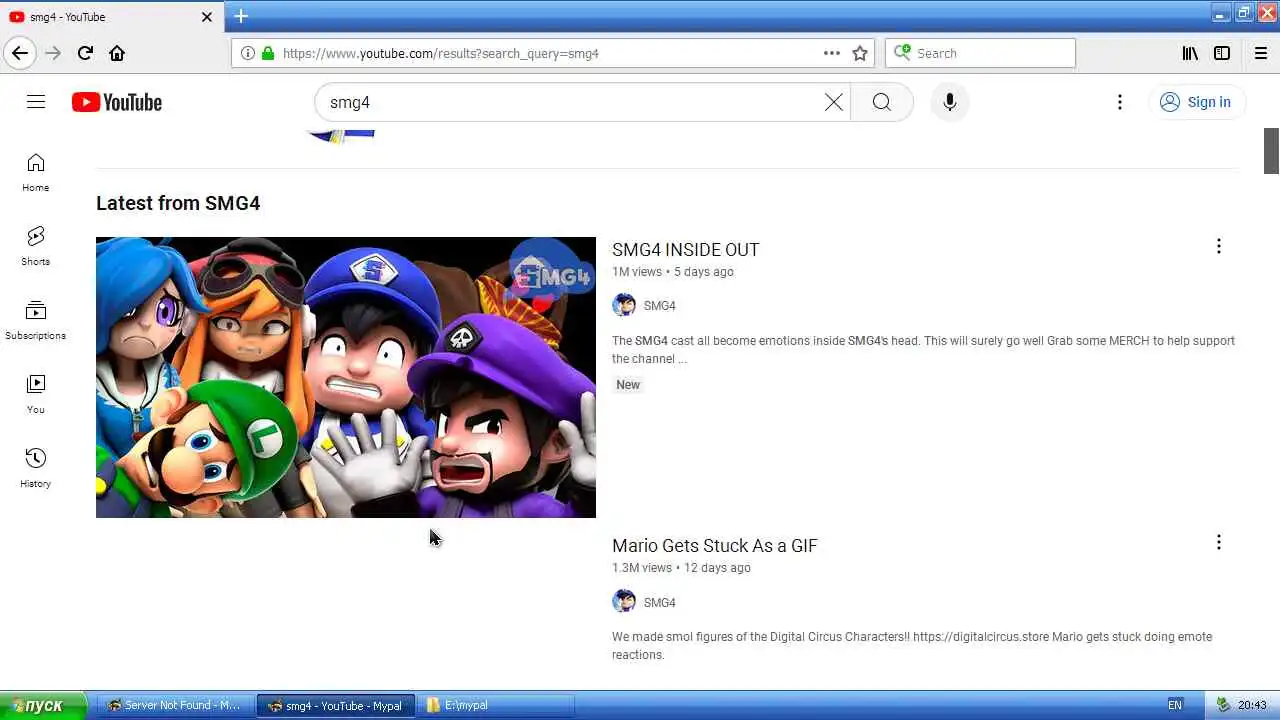Click SMG4 avatar under Mario Gets Stuck
This screenshot has height=720, width=1280.
(624, 601)
